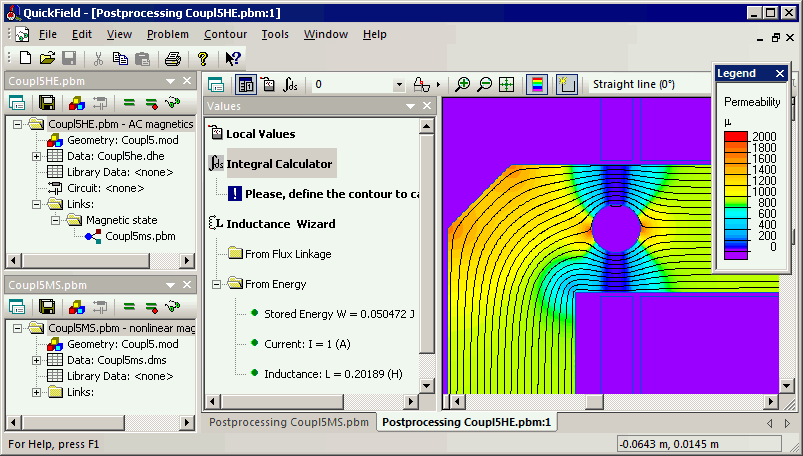Click the add contour tool icon
Image resolution: width=803 pixels, height=456 pixels.
[421, 85]
